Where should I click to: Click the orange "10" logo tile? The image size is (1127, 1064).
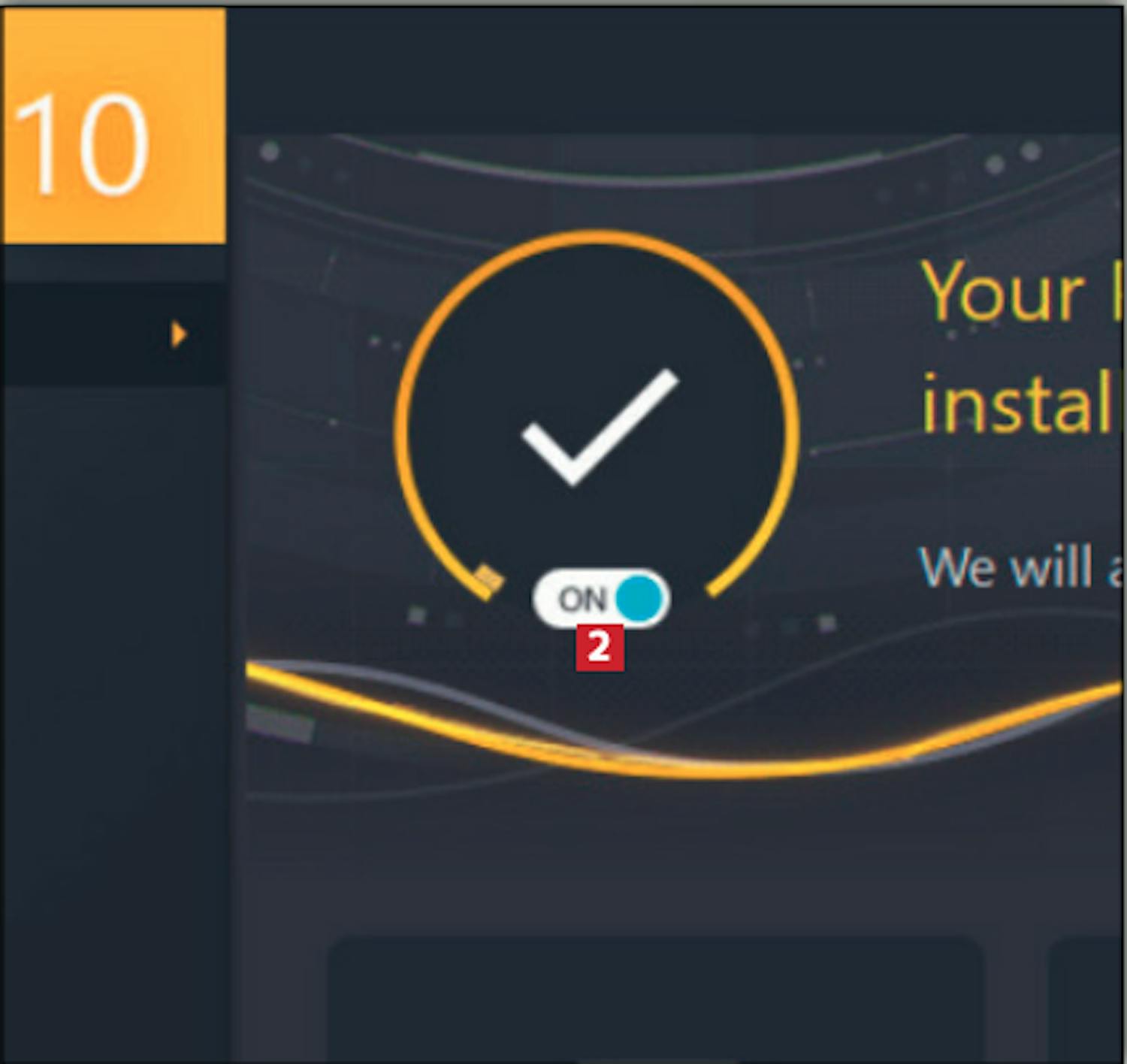pos(114,125)
